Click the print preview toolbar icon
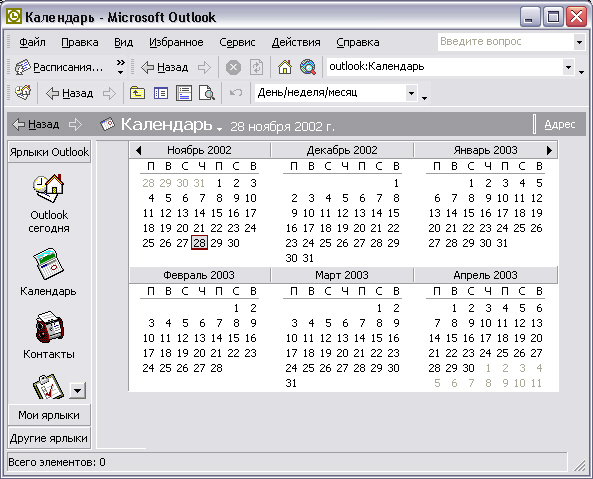This screenshot has height=479, width=593. pos(207,93)
